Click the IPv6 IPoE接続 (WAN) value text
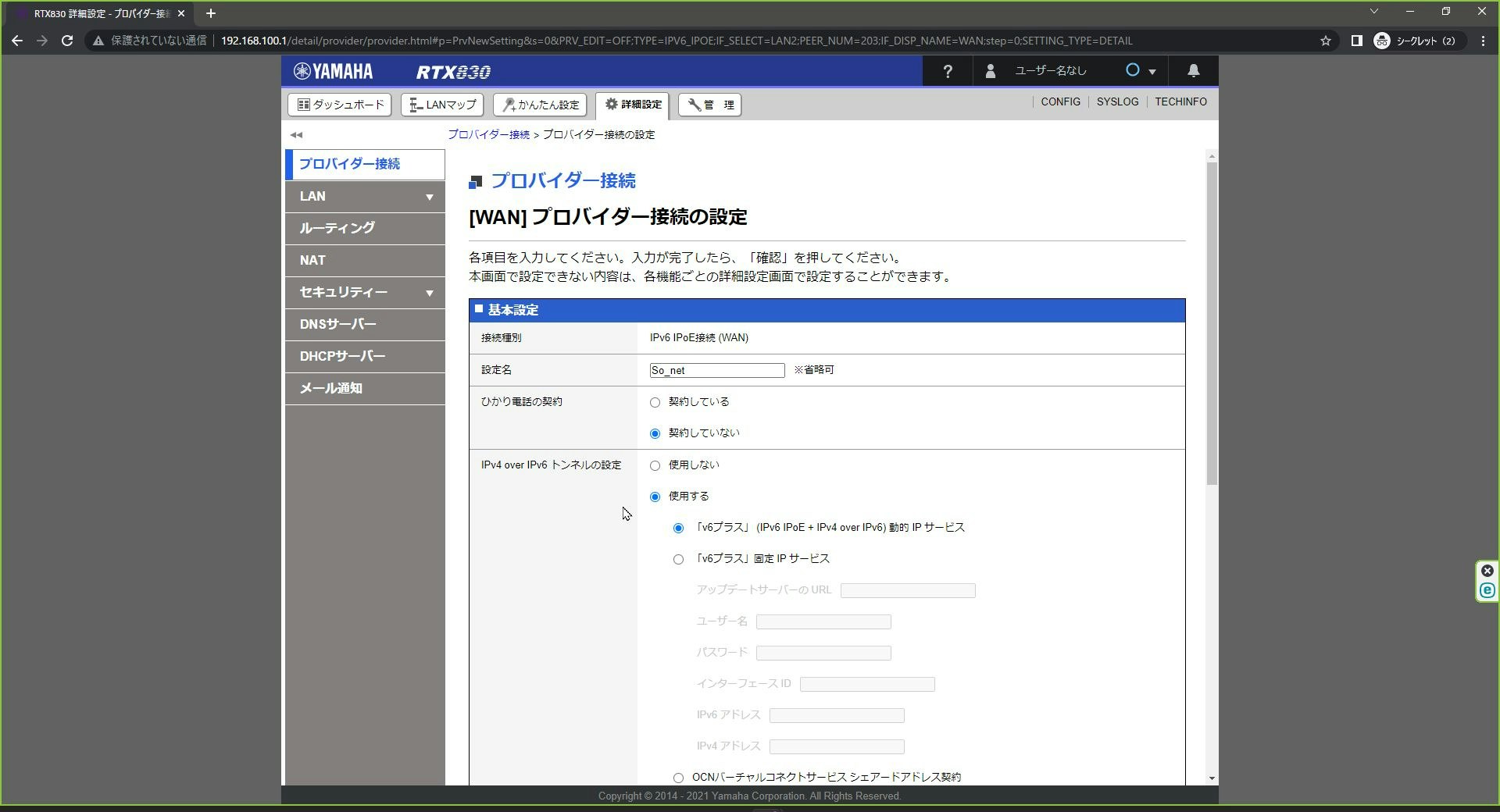 (698, 338)
